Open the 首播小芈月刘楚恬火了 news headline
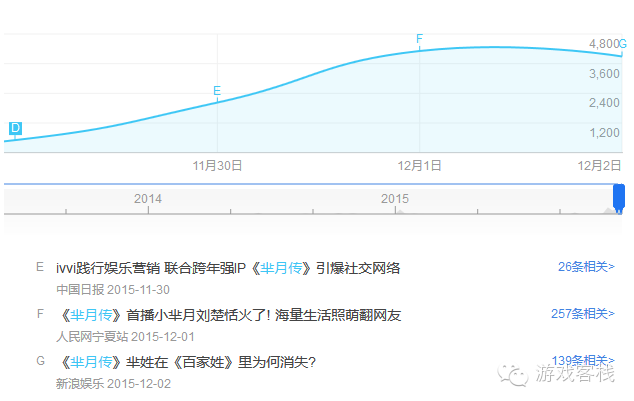The image size is (634, 401). pyautogui.click(x=230, y=315)
